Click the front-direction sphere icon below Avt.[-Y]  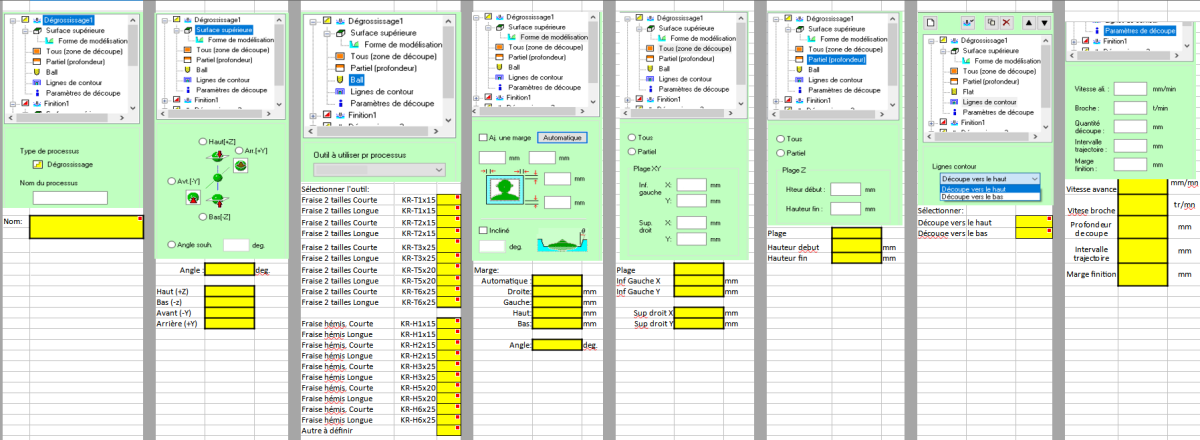pyautogui.click(x=193, y=197)
